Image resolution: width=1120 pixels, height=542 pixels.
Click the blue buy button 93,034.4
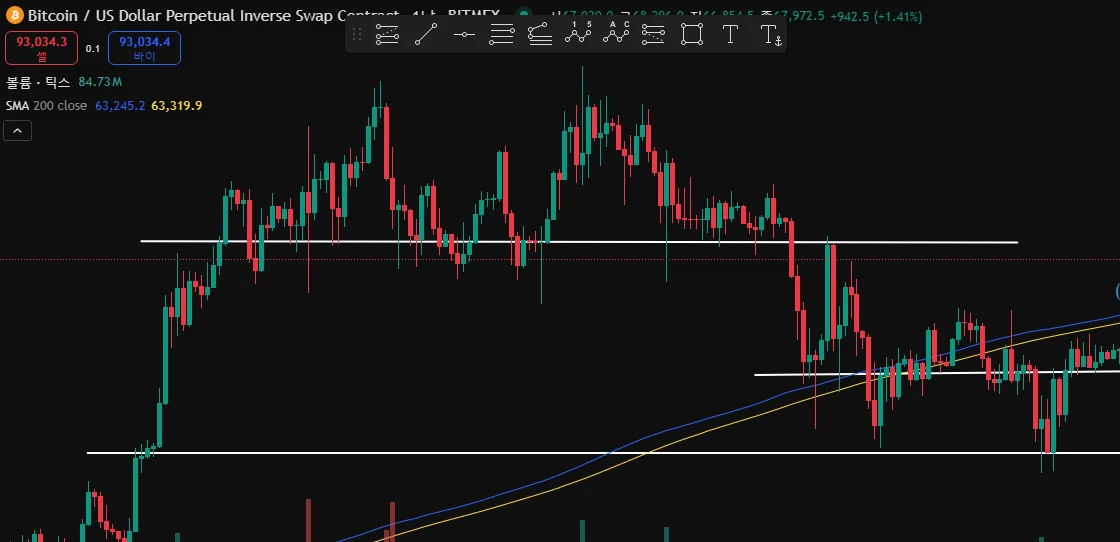pos(144,48)
